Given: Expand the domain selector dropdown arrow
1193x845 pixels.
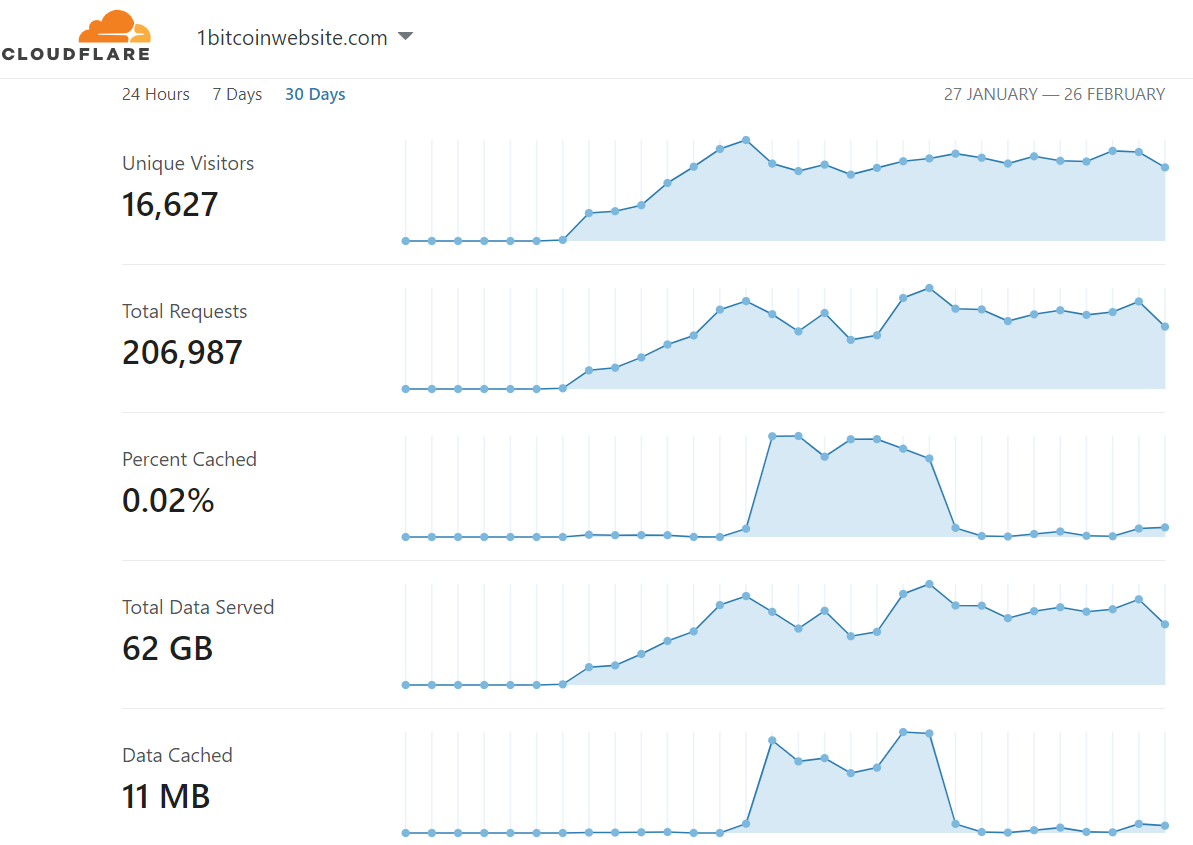Looking at the screenshot, I should coord(405,37).
